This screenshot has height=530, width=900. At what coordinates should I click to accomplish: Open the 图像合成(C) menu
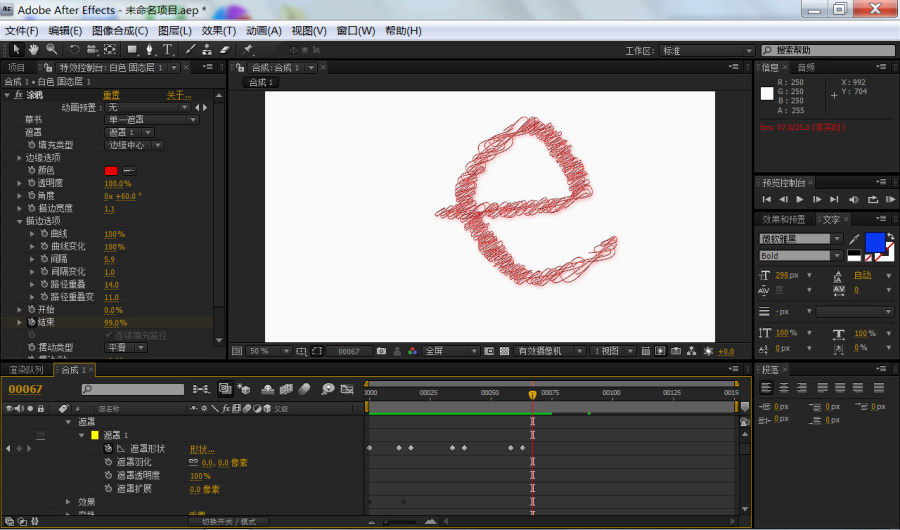tap(120, 31)
